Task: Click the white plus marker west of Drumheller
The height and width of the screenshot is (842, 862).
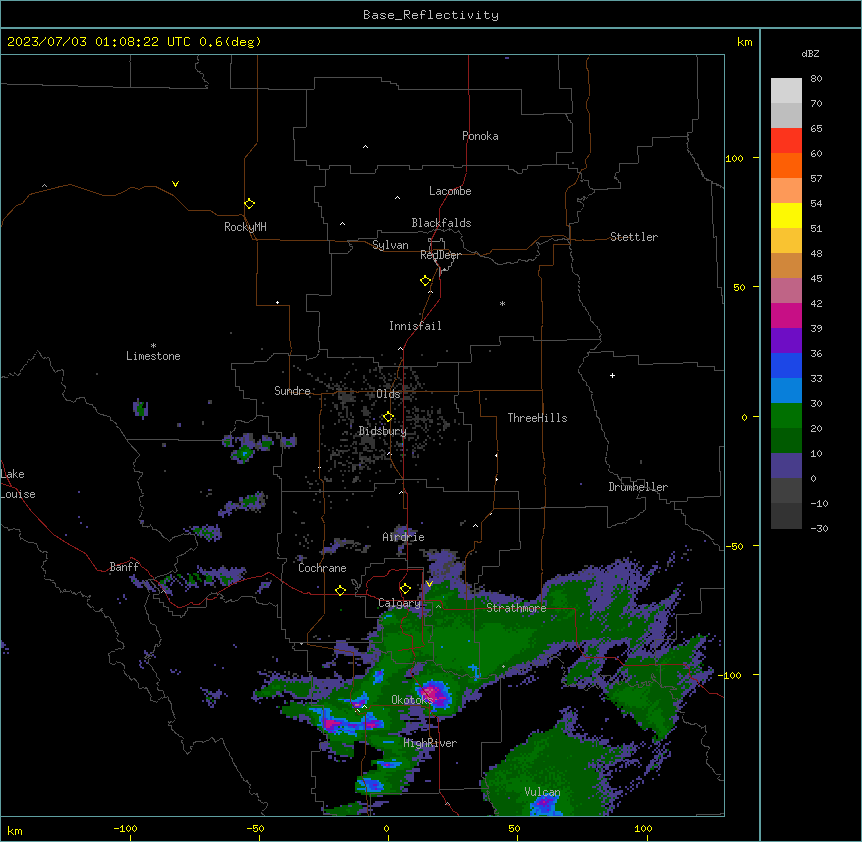Action: pos(612,375)
